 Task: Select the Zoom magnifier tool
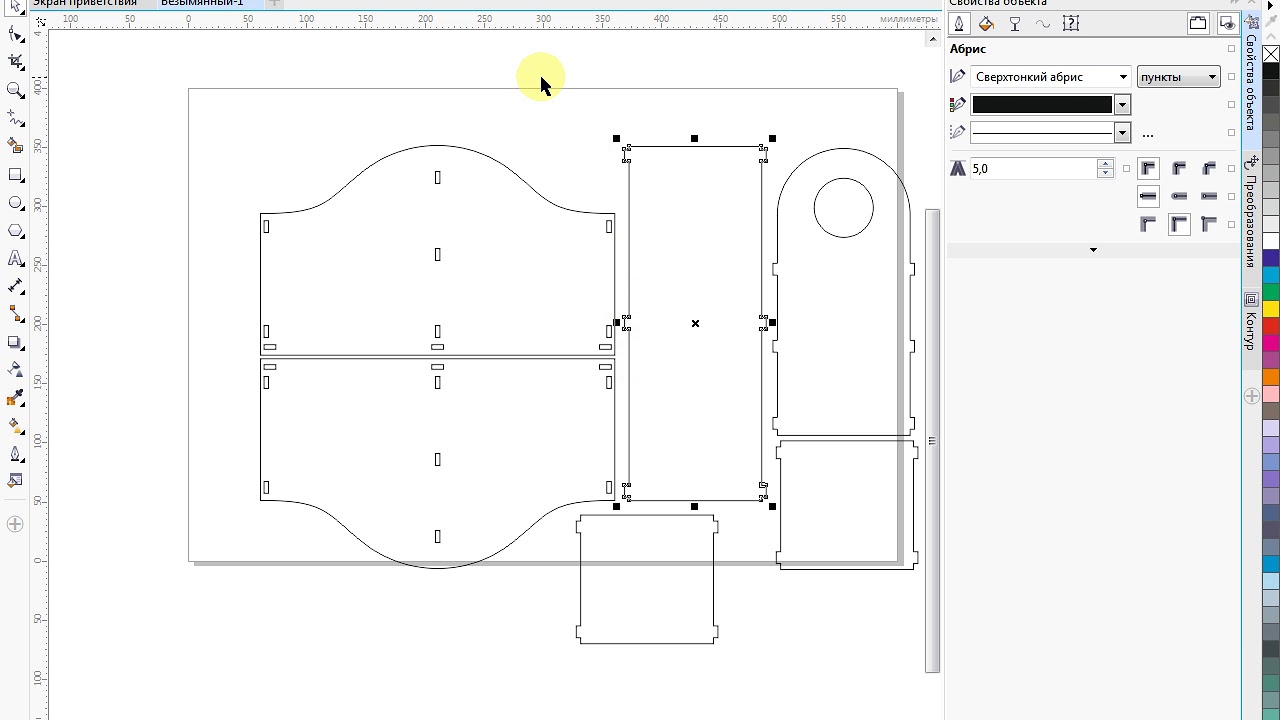click(15, 90)
